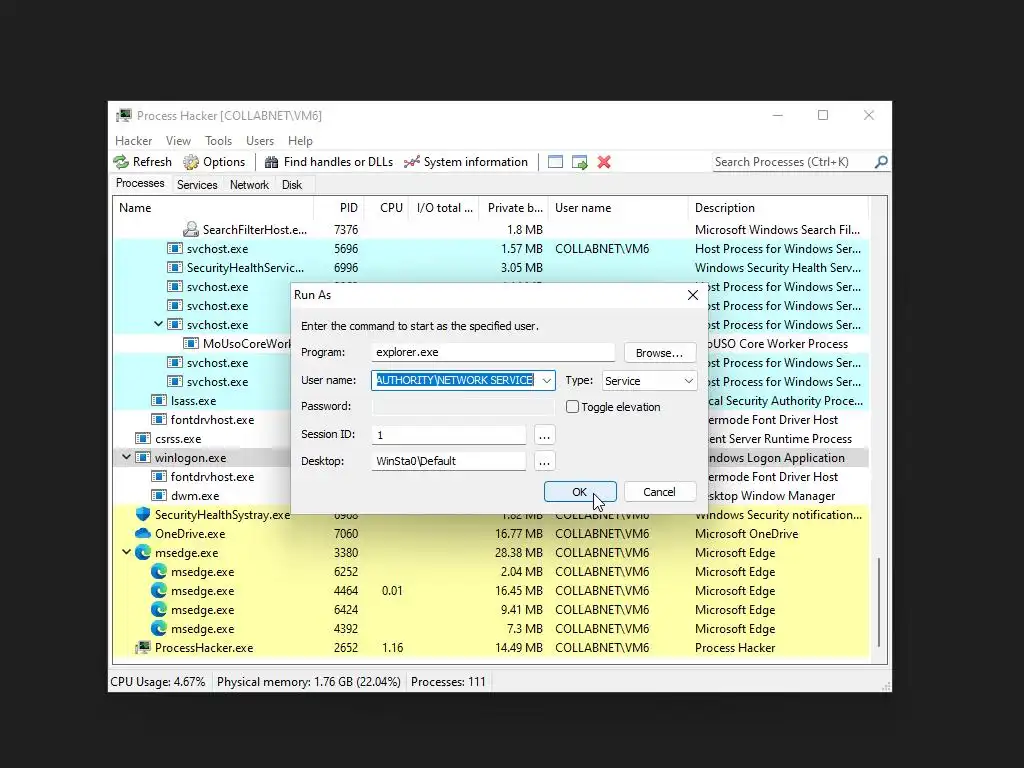Click the Refresh toolbar icon
The image size is (1024, 768).
pos(121,162)
